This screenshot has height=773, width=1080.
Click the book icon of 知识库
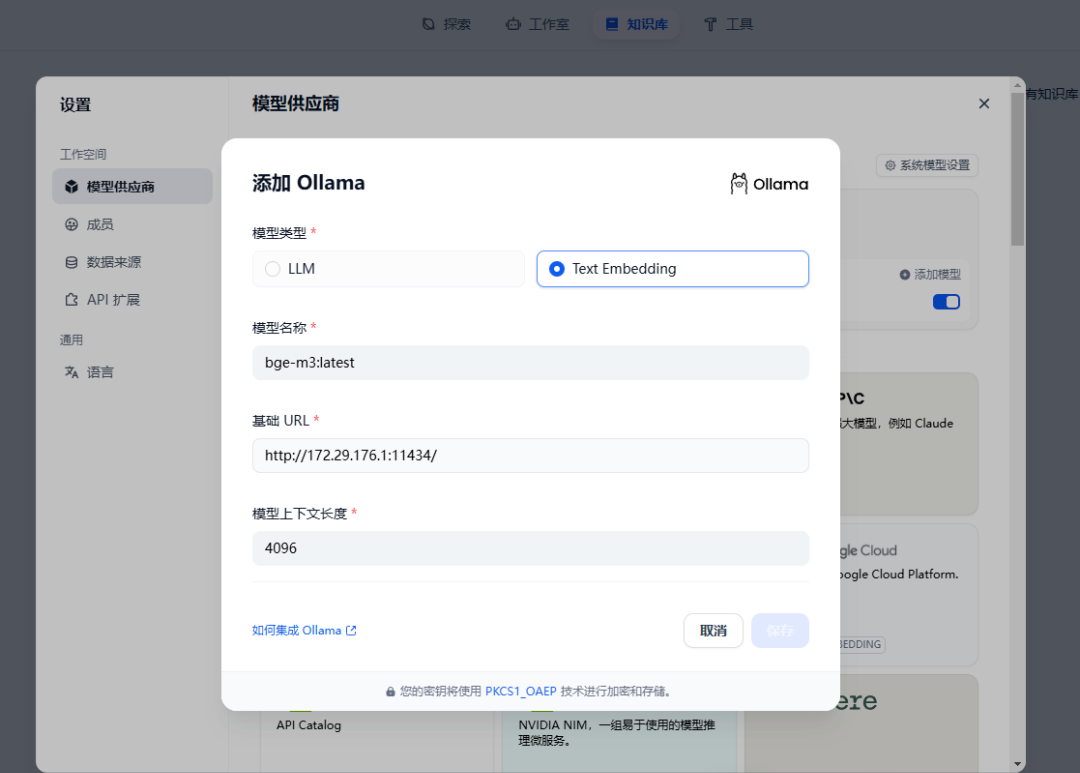click(612, 24)
